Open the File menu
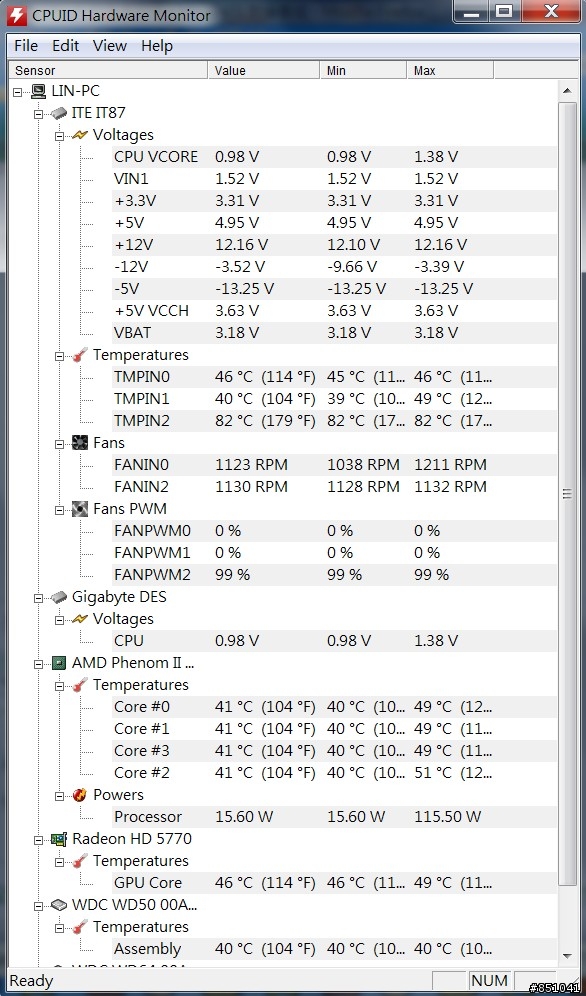 [x=26, y=46]
